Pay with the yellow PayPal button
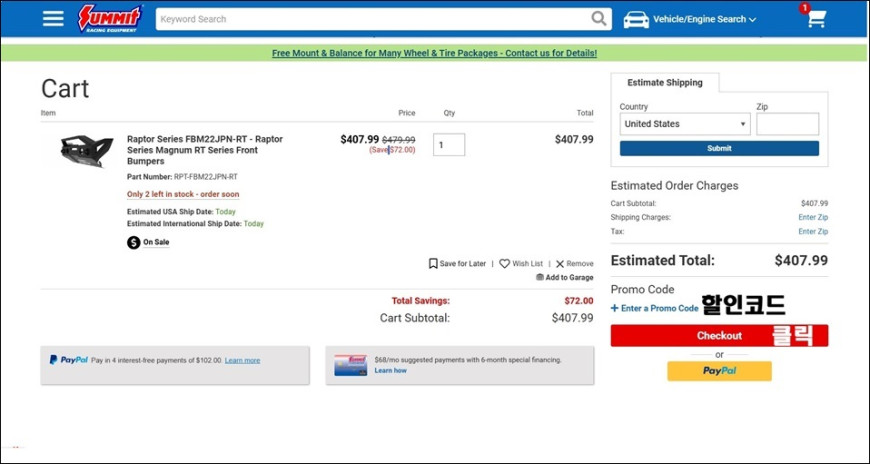 [719, 371]
